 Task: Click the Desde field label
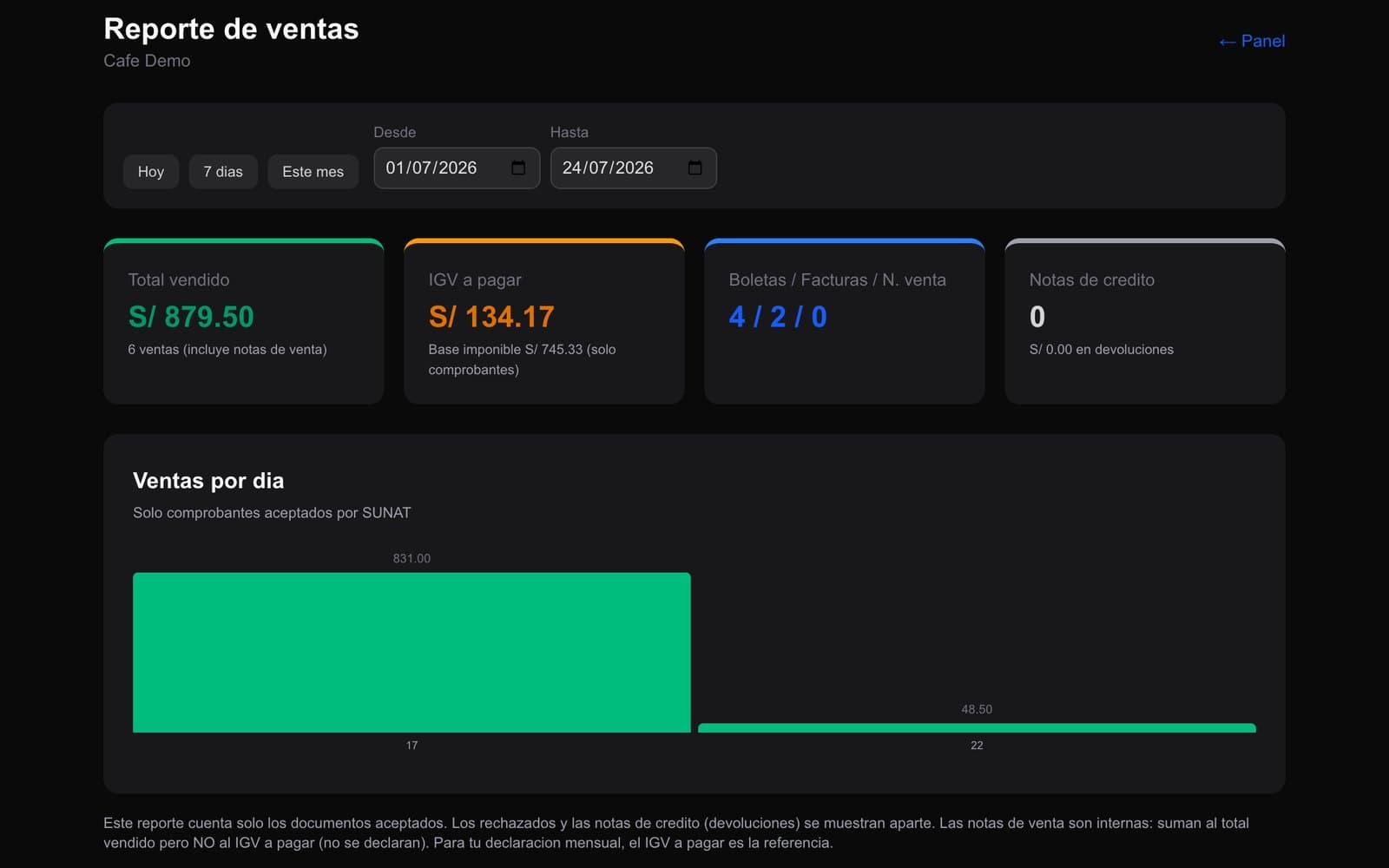tap(395, 132)
